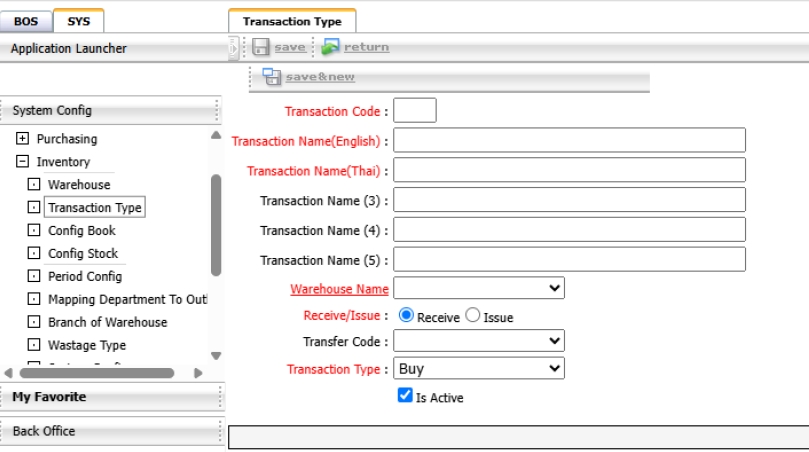The image size is (809, 452).
Task: Click the Config Book node icon
Action: 34,231
